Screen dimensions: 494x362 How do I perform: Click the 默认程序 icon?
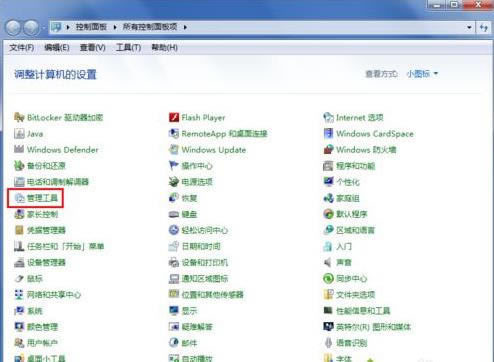(328, 214)
